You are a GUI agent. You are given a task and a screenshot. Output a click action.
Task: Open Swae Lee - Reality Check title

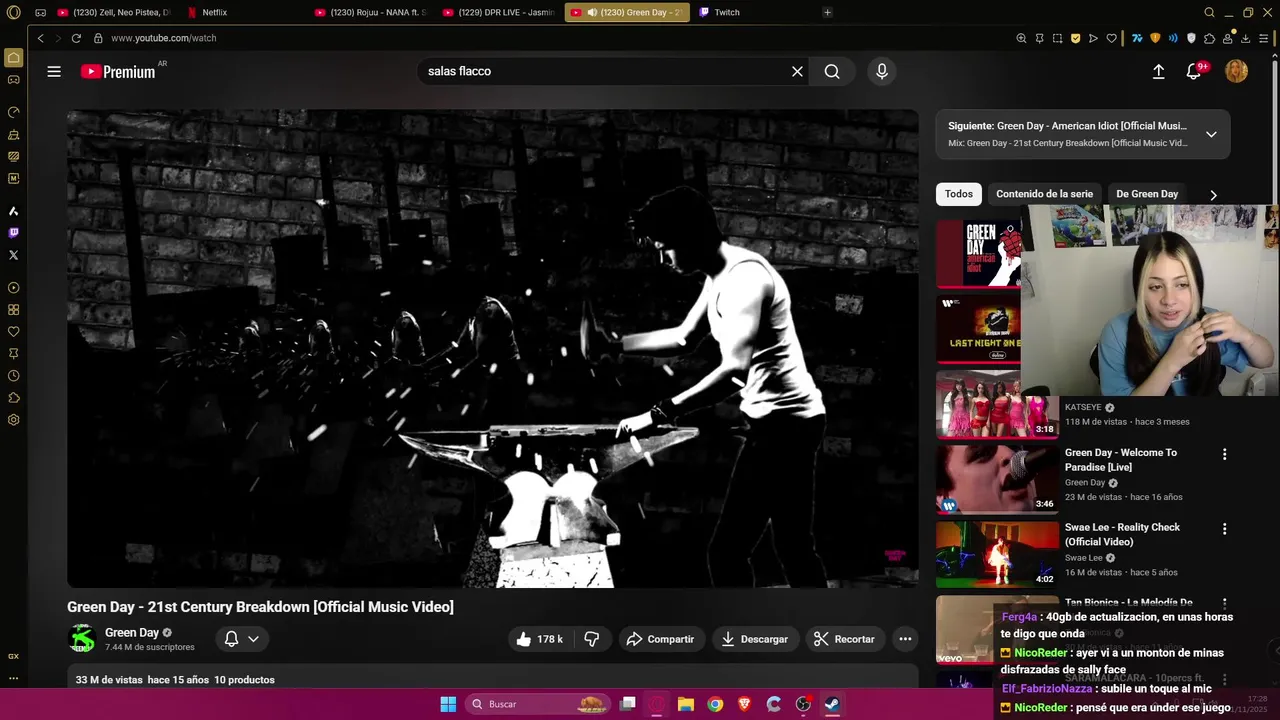click(x=1122, y=535)
